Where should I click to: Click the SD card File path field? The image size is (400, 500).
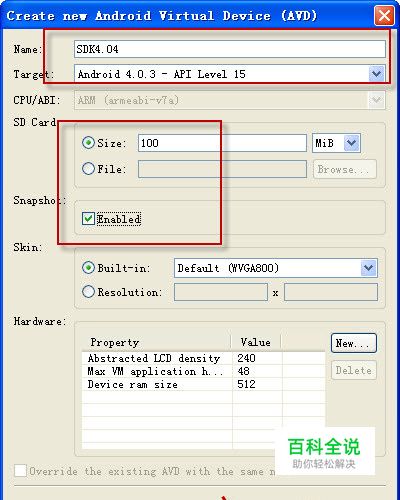(x=222, y=169)
